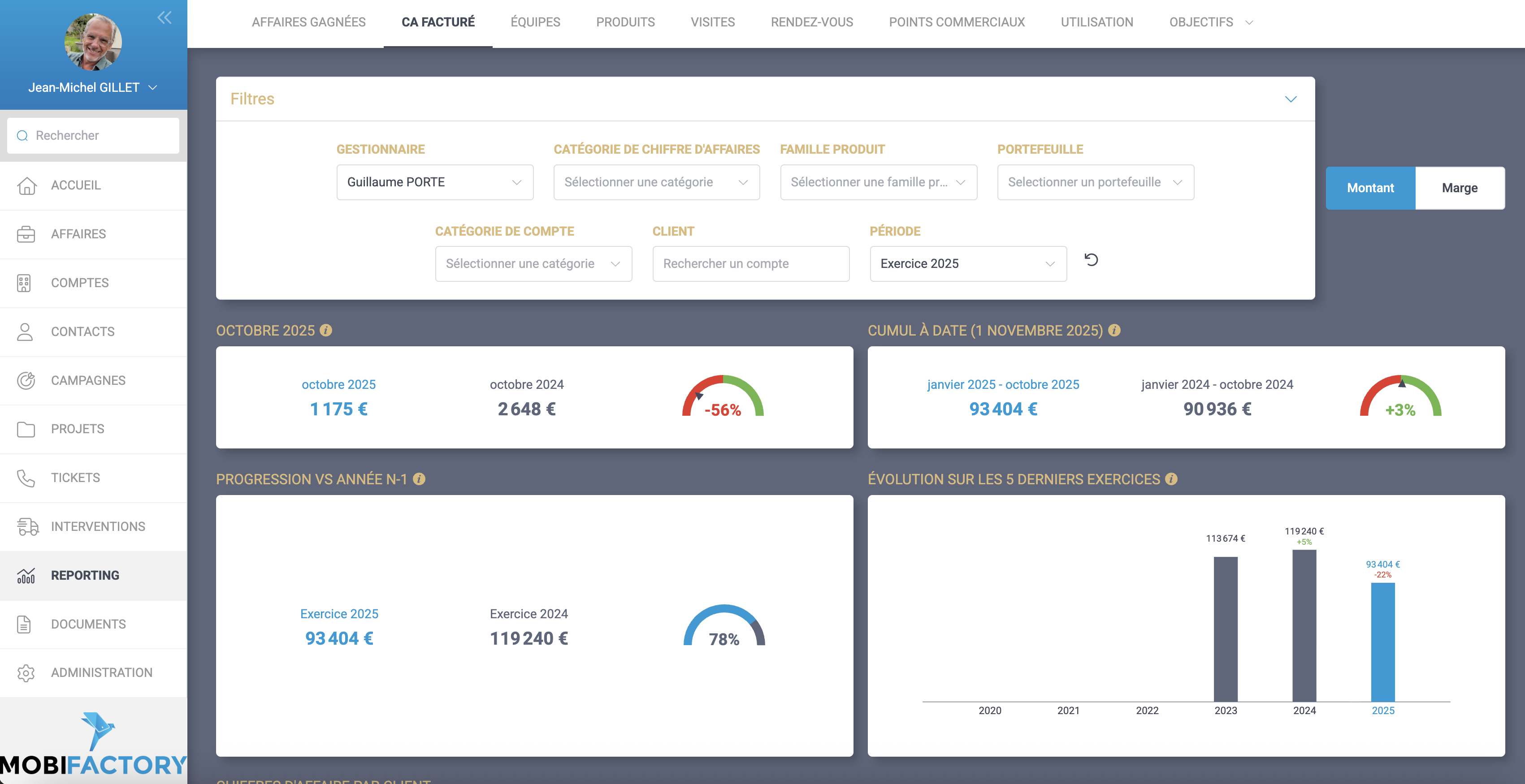Open the Gestionnaire dropdown Guillaume PORTE
This screenshot has width=1525, height=784.
(x=434, y=181)
